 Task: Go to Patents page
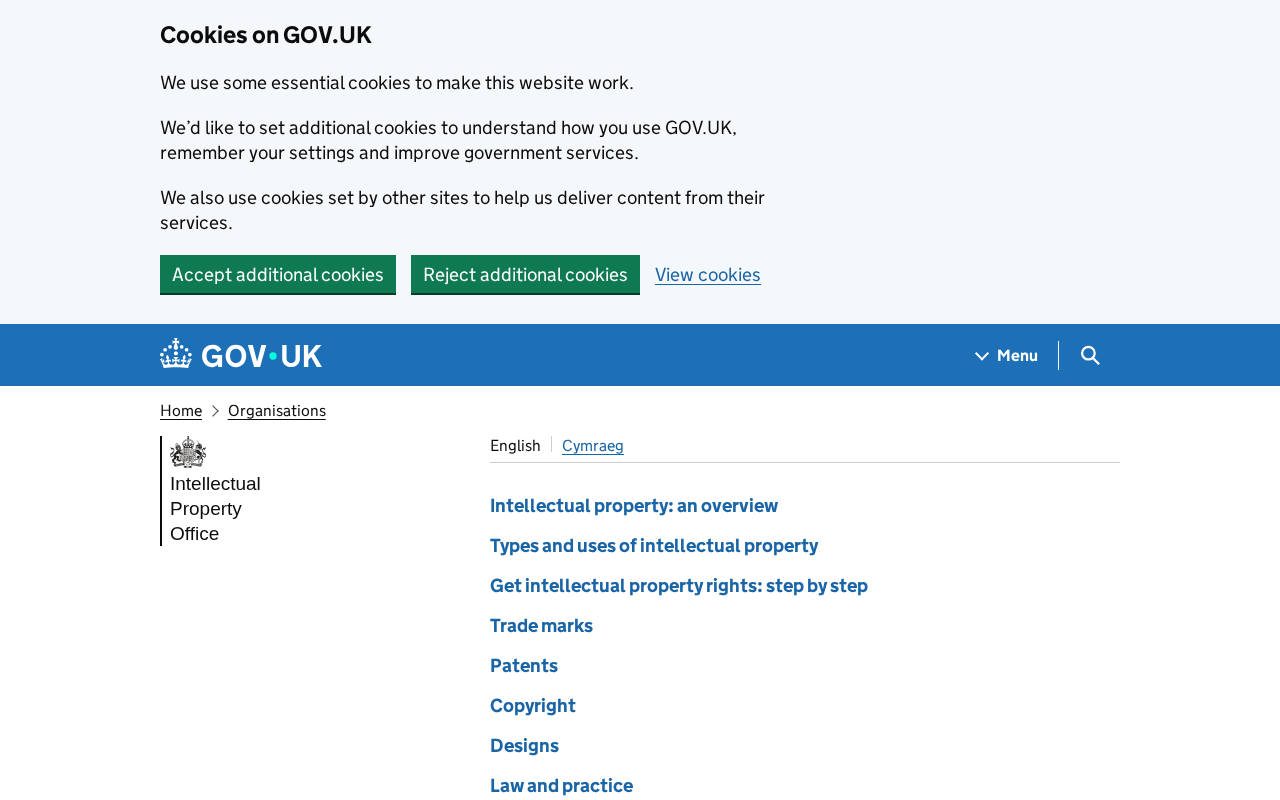pos(524,666)
